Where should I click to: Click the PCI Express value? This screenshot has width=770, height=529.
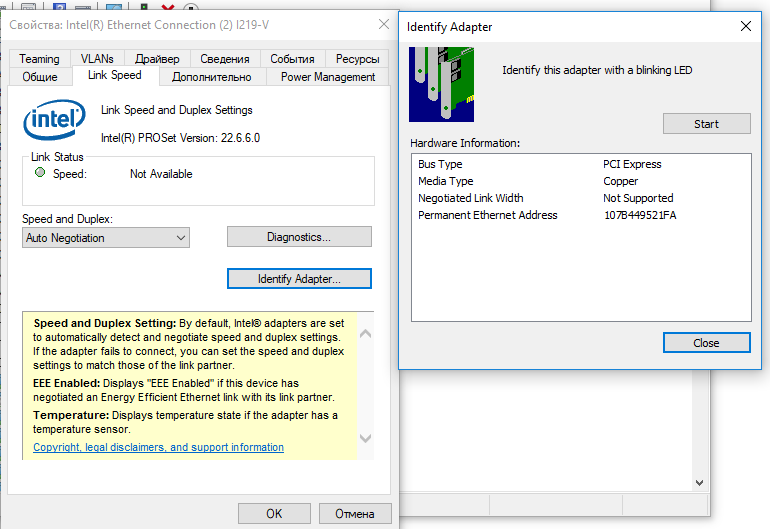(632, 164)
